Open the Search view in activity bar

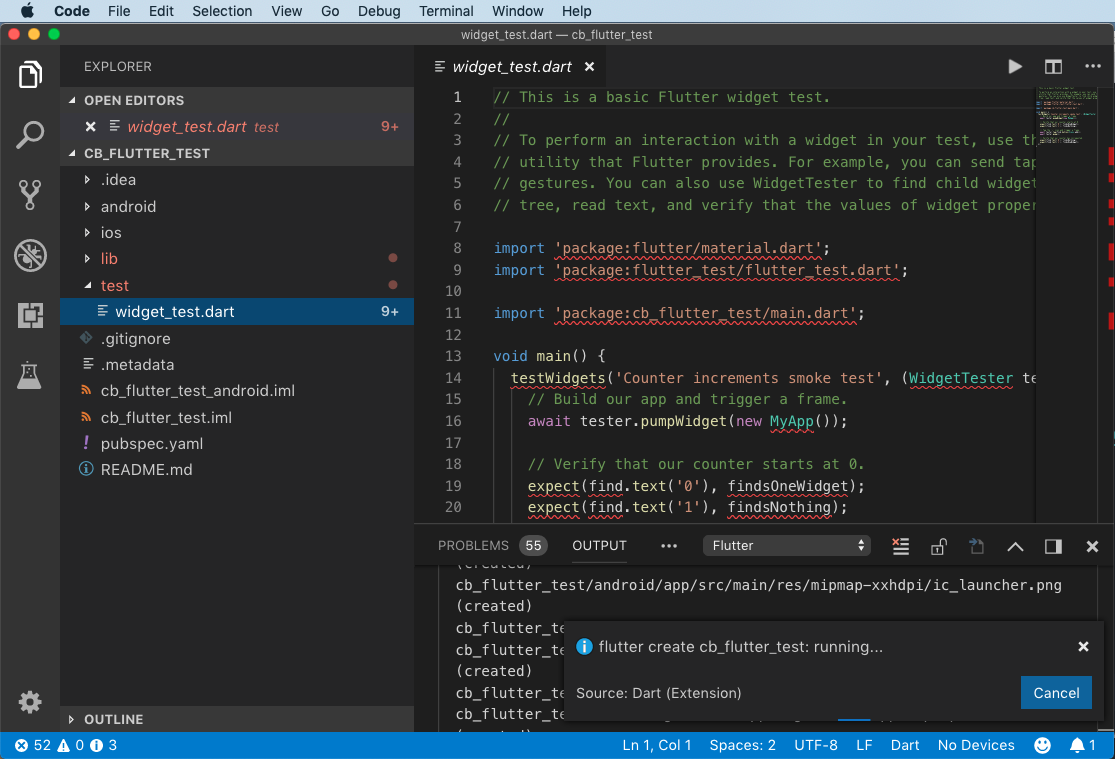click(30, 135)
